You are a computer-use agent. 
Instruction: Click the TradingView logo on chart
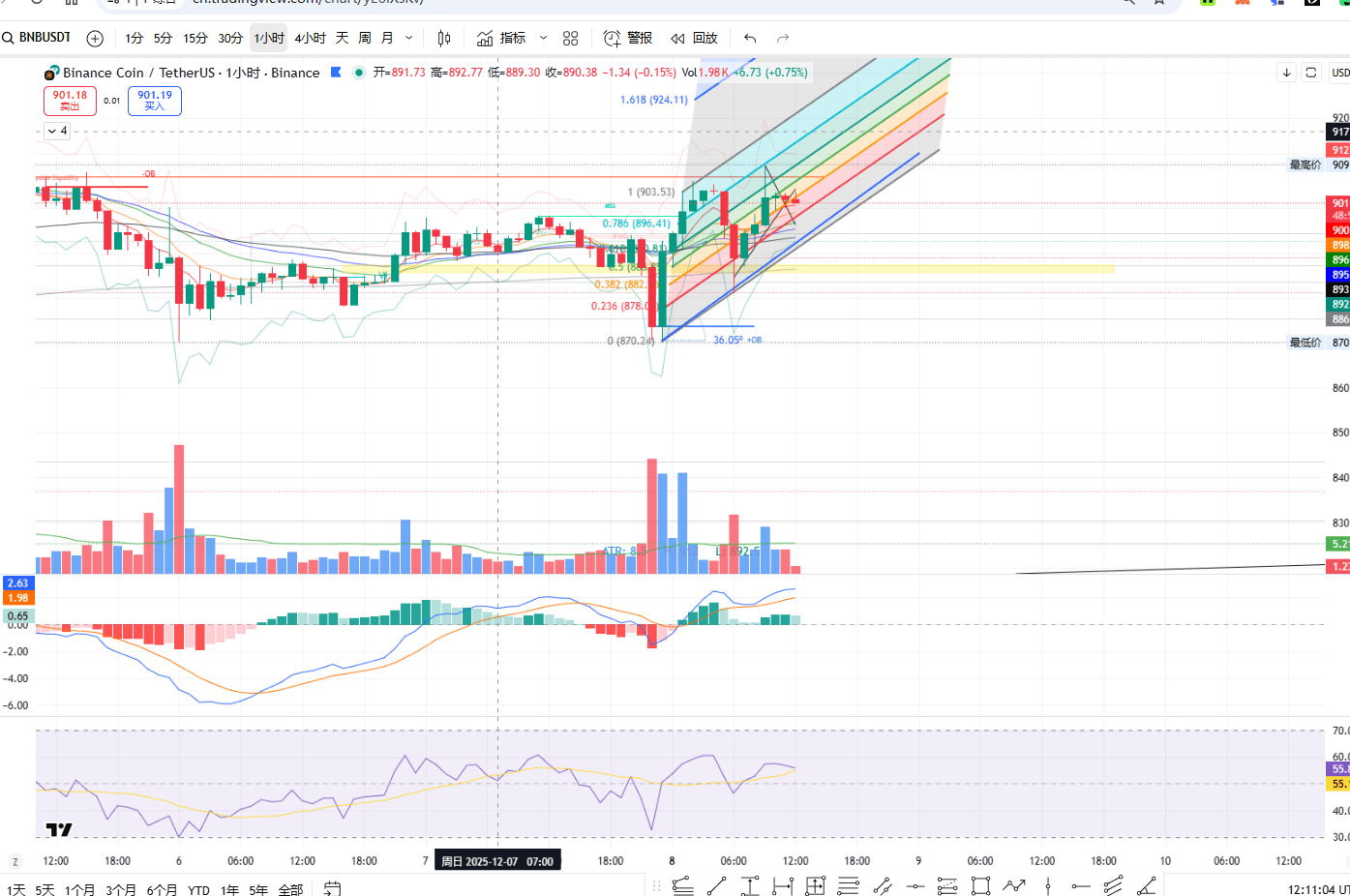pos(59,829)
